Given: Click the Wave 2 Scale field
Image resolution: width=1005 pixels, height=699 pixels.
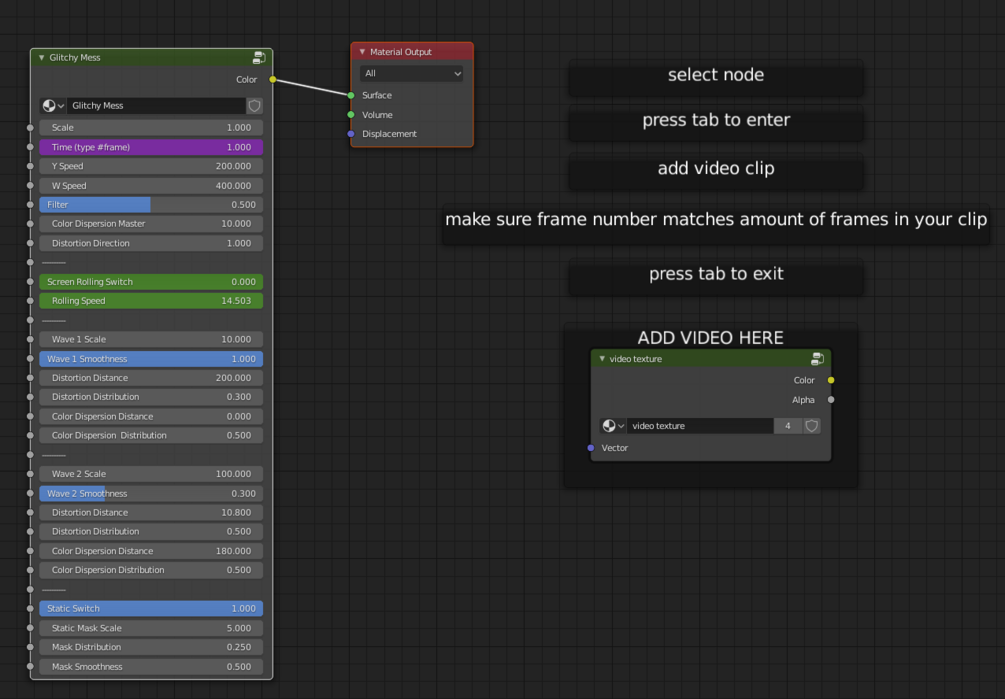Looking at the screenshot, I should tap(151, 473).
